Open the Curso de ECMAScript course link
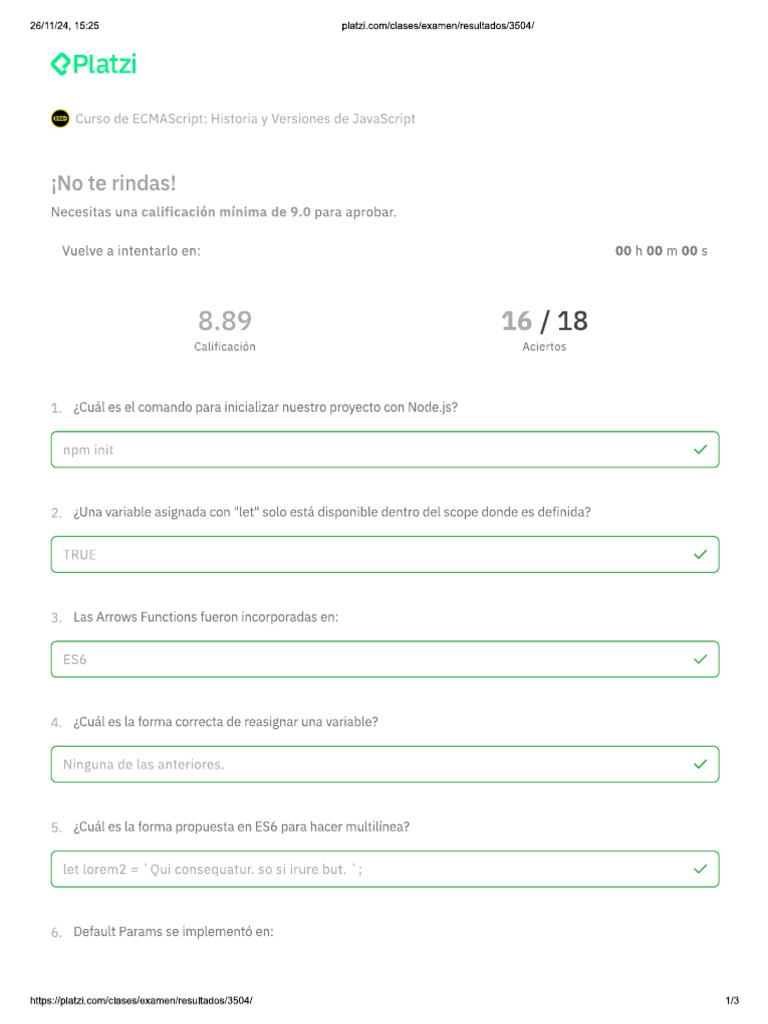The width and height of the screenshot is (768, 1024). coord(245,118)
